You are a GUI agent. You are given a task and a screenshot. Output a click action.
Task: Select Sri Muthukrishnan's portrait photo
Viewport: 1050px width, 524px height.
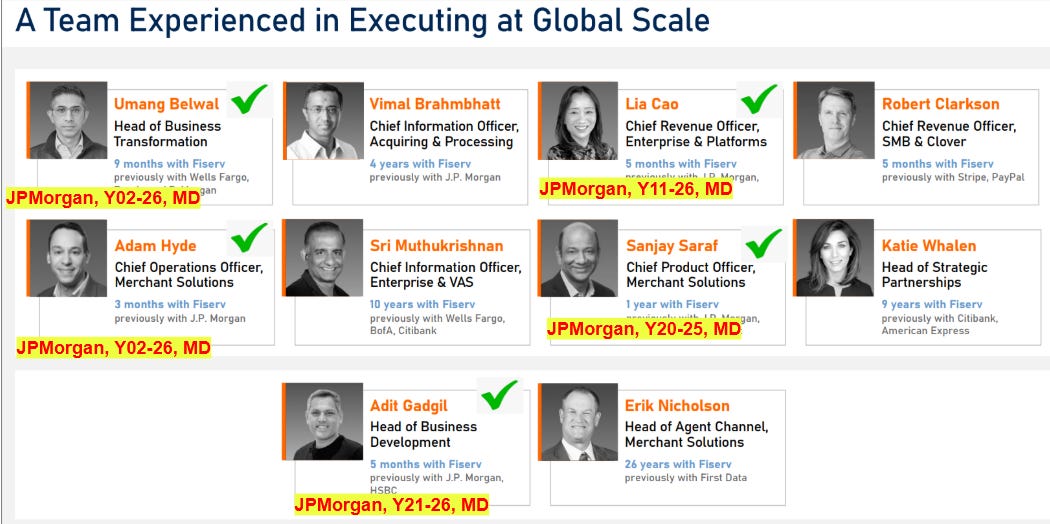coord(324,258)
